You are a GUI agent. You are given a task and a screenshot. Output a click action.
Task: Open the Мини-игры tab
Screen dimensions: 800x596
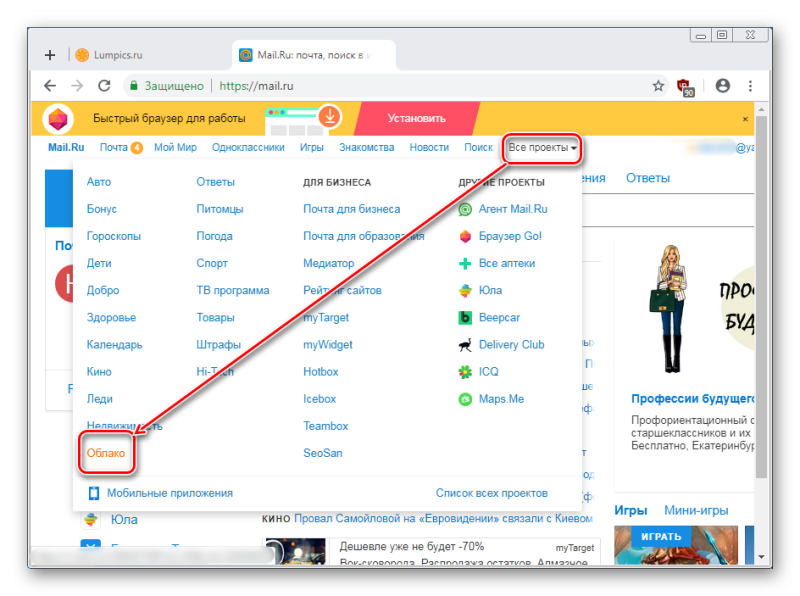[696, 510]
